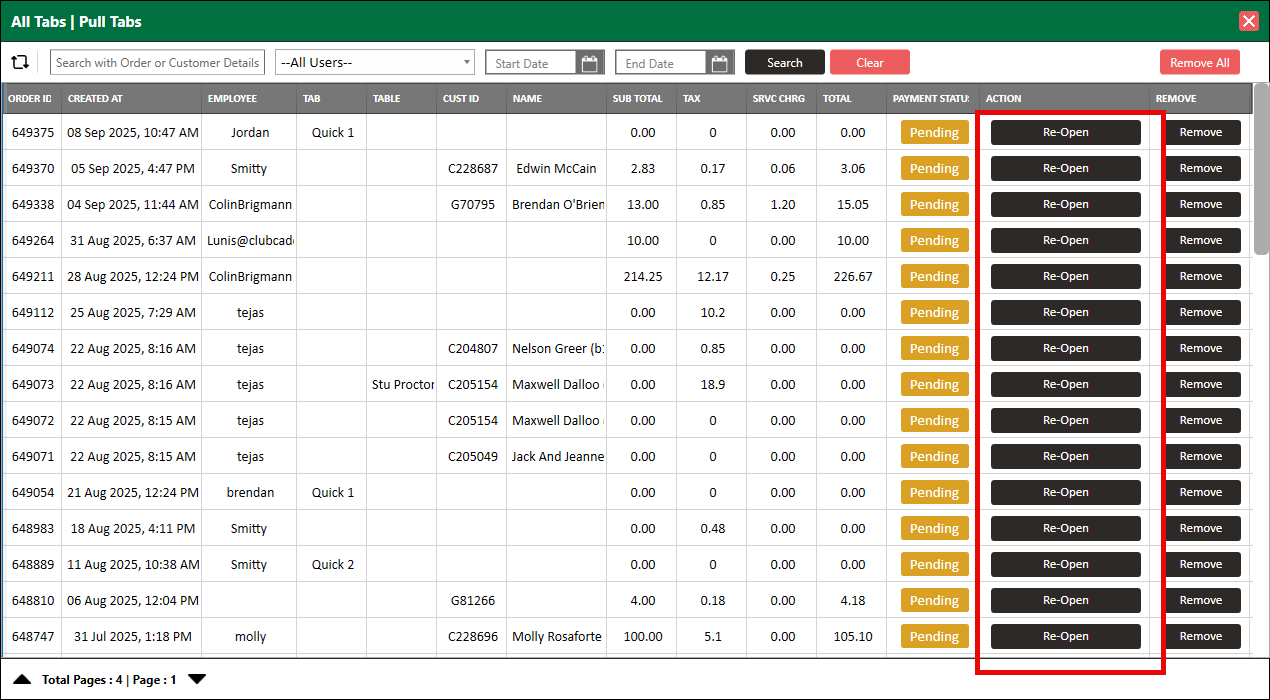Sort by CREATED AT column header

131,98
